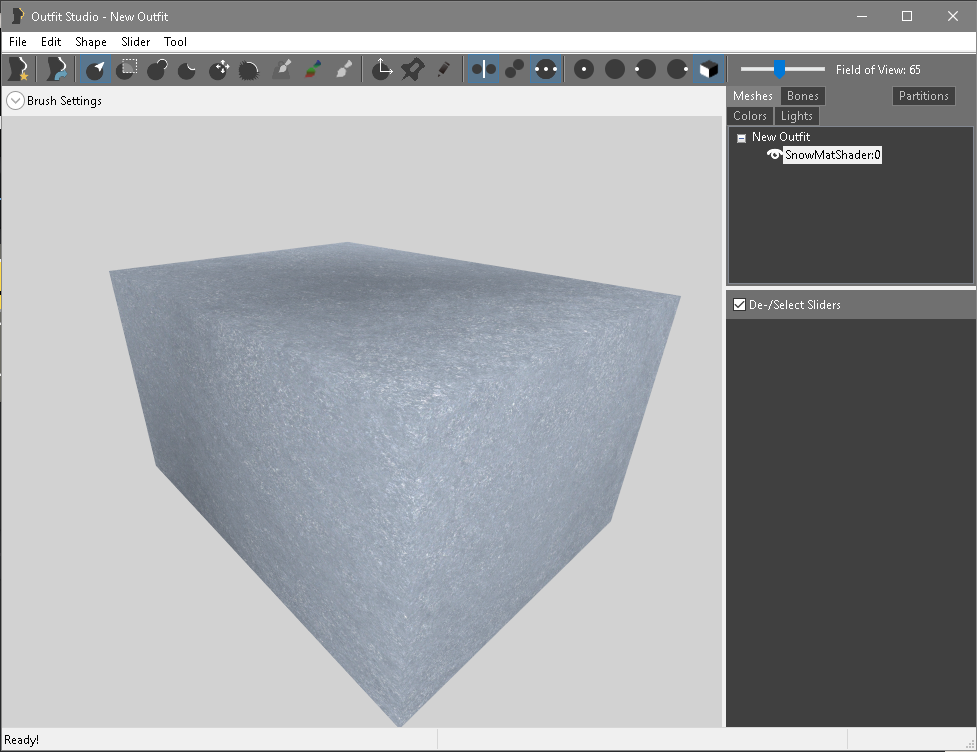Expand the Brush Settings panel
This screenshot has width=977, height=752.
click(x=16, y=101)
